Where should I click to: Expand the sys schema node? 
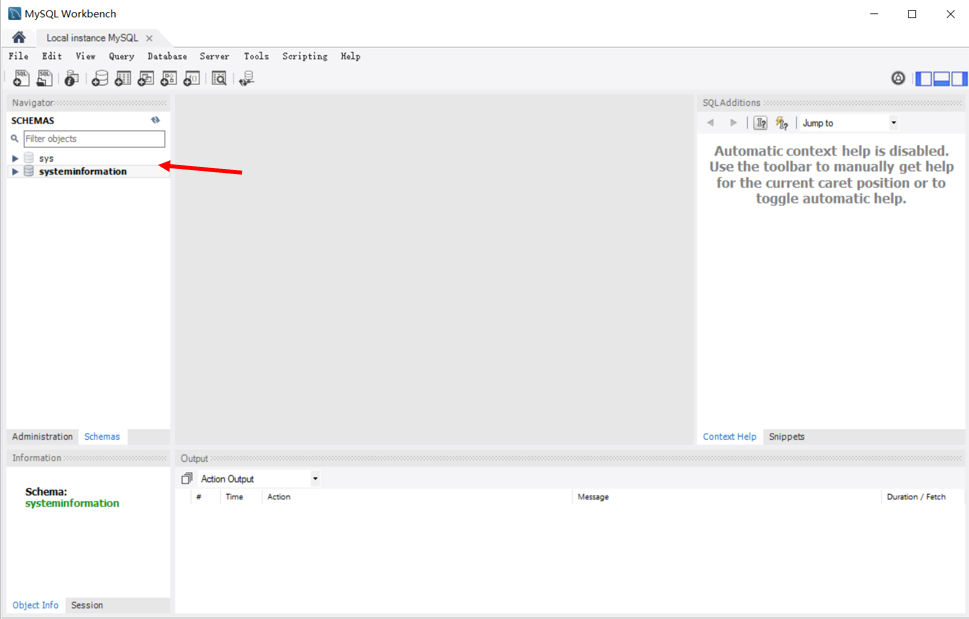tap(15, 159)
